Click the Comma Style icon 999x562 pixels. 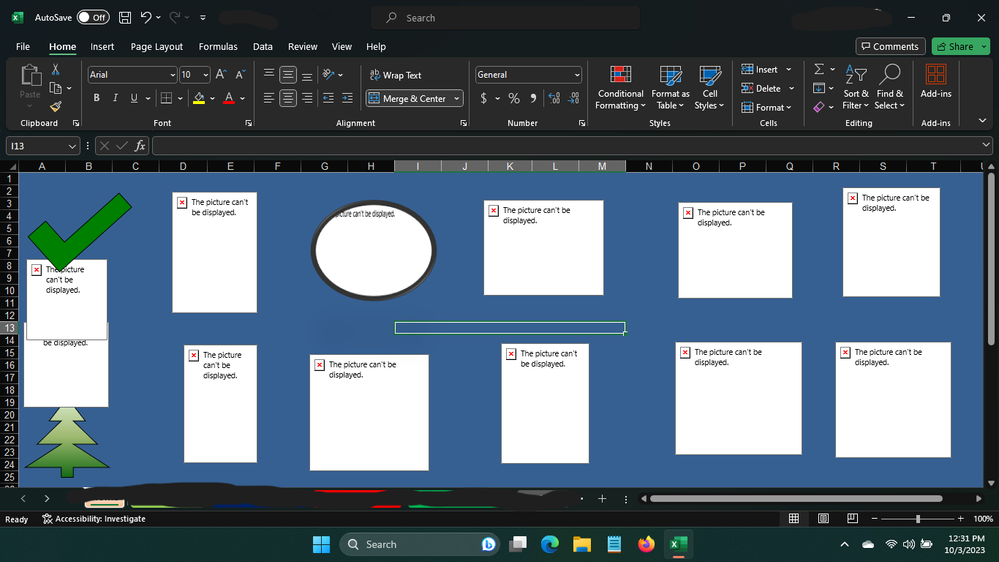533,98
